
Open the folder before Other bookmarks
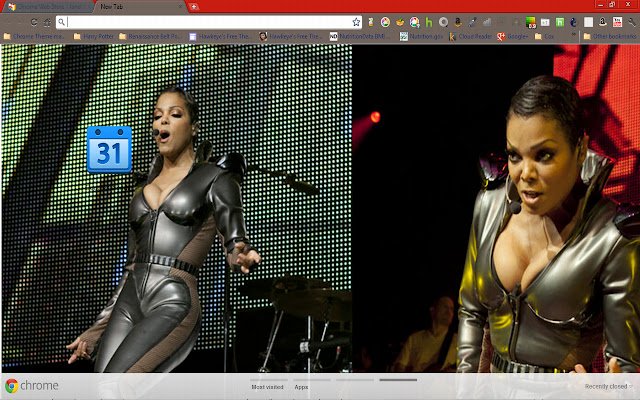tap(544, 36)
